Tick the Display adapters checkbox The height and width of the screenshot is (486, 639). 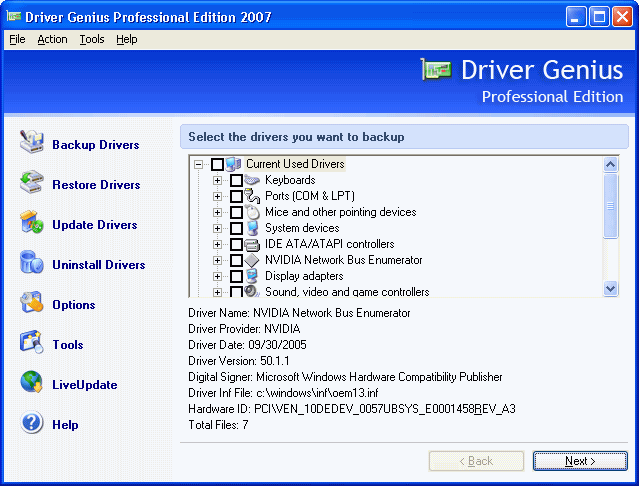(x=236, y=277)
